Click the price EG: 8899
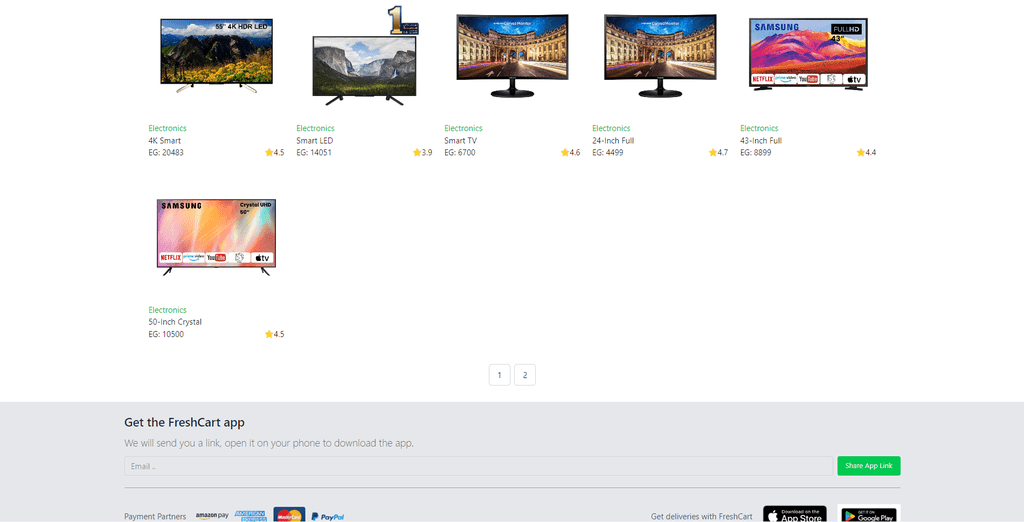This screenshot has height=522, width=1024. pyautogui.click(x=756, y=153)
